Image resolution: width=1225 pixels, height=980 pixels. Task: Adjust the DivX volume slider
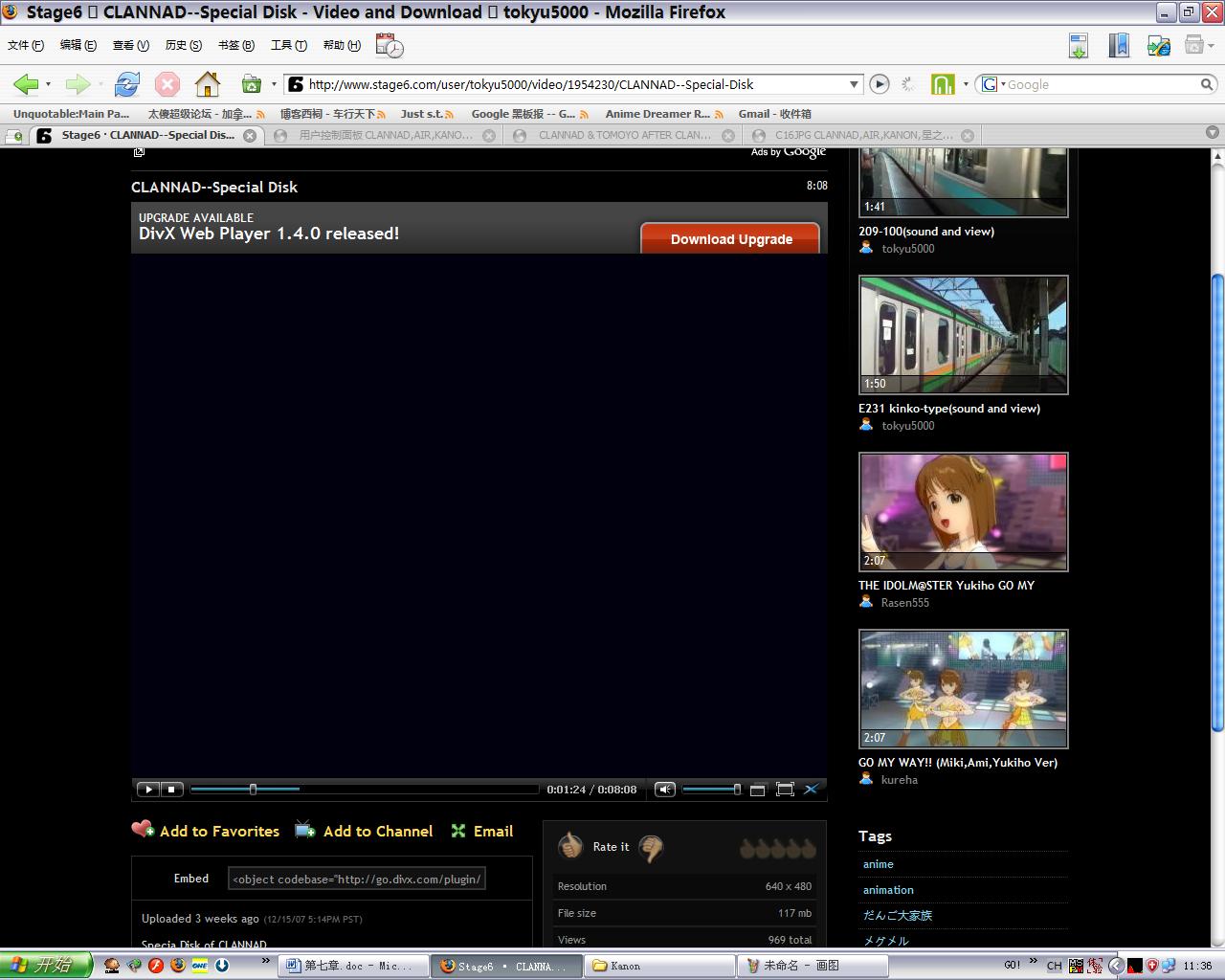pos(712,790)
